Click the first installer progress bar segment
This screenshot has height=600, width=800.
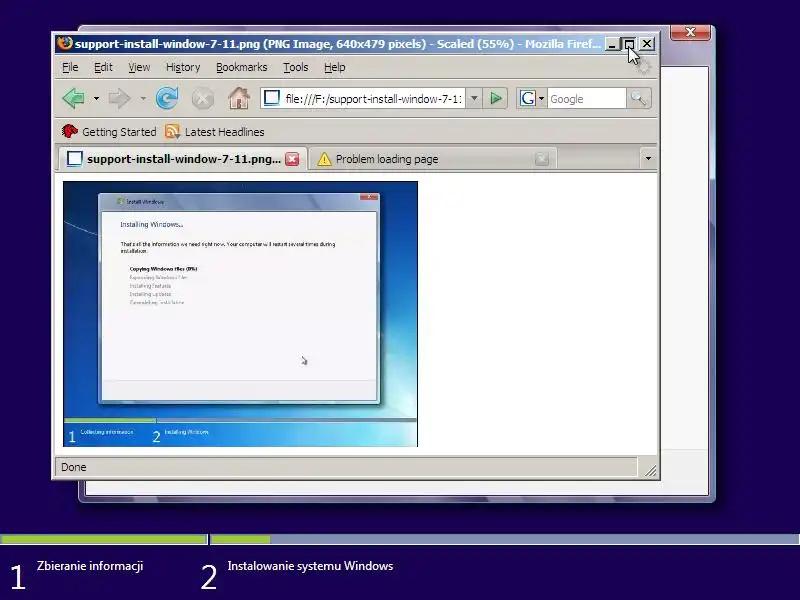pos(104,539)
